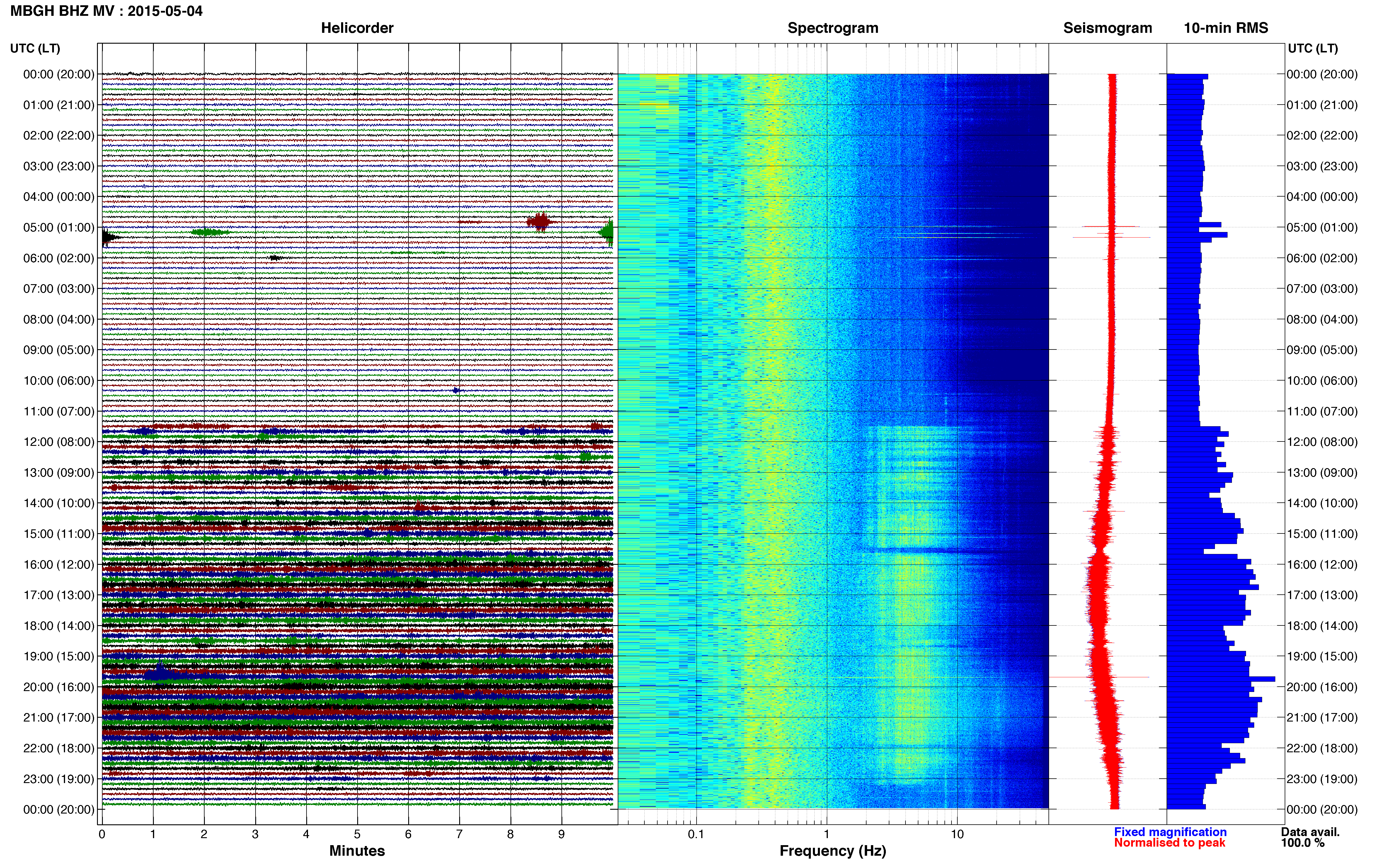1389x868 pixels.
Task: Click right time label '10:00 (06:00)'
Action: click(x=1322, y=381)
